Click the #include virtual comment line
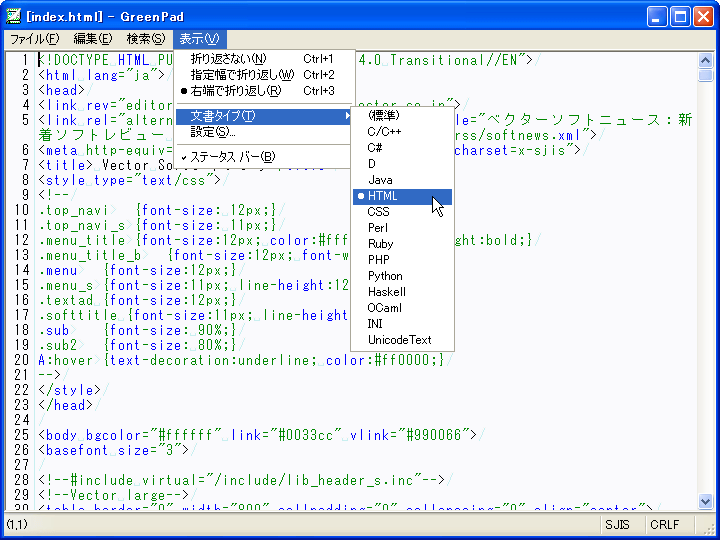The width and height of the screenshot is (720, 540). point(242,480)
